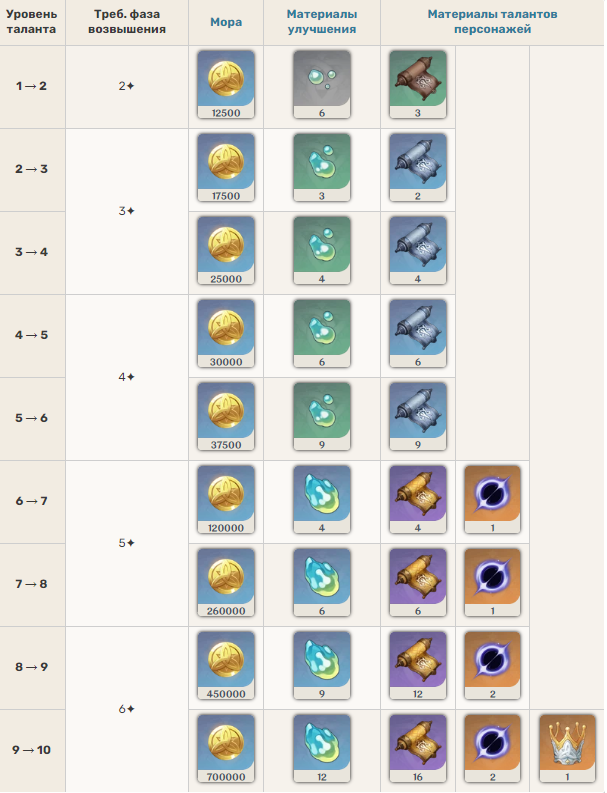Screen dimensions: 607x793
Task: Follow the Материалы талантов персонажей header link
Action: point(492,22)
